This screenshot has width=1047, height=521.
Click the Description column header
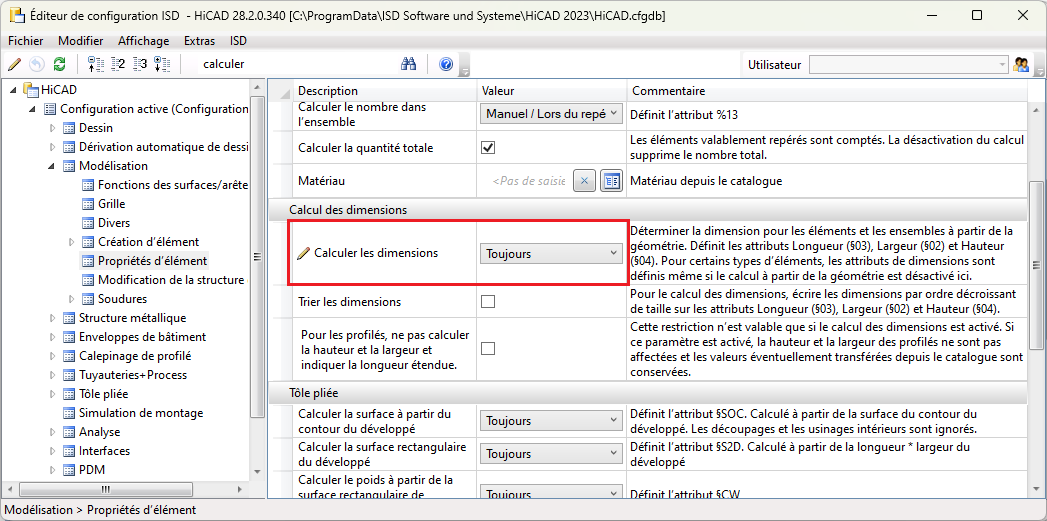click(x=385, y=90)
